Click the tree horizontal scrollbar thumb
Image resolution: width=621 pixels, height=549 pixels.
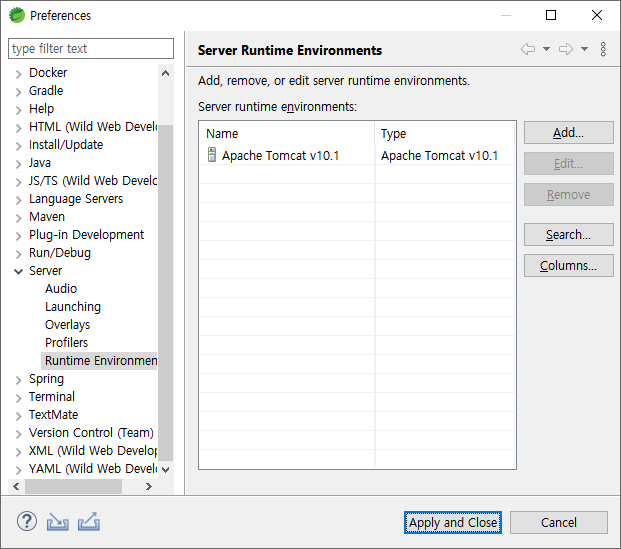[73, 486]
